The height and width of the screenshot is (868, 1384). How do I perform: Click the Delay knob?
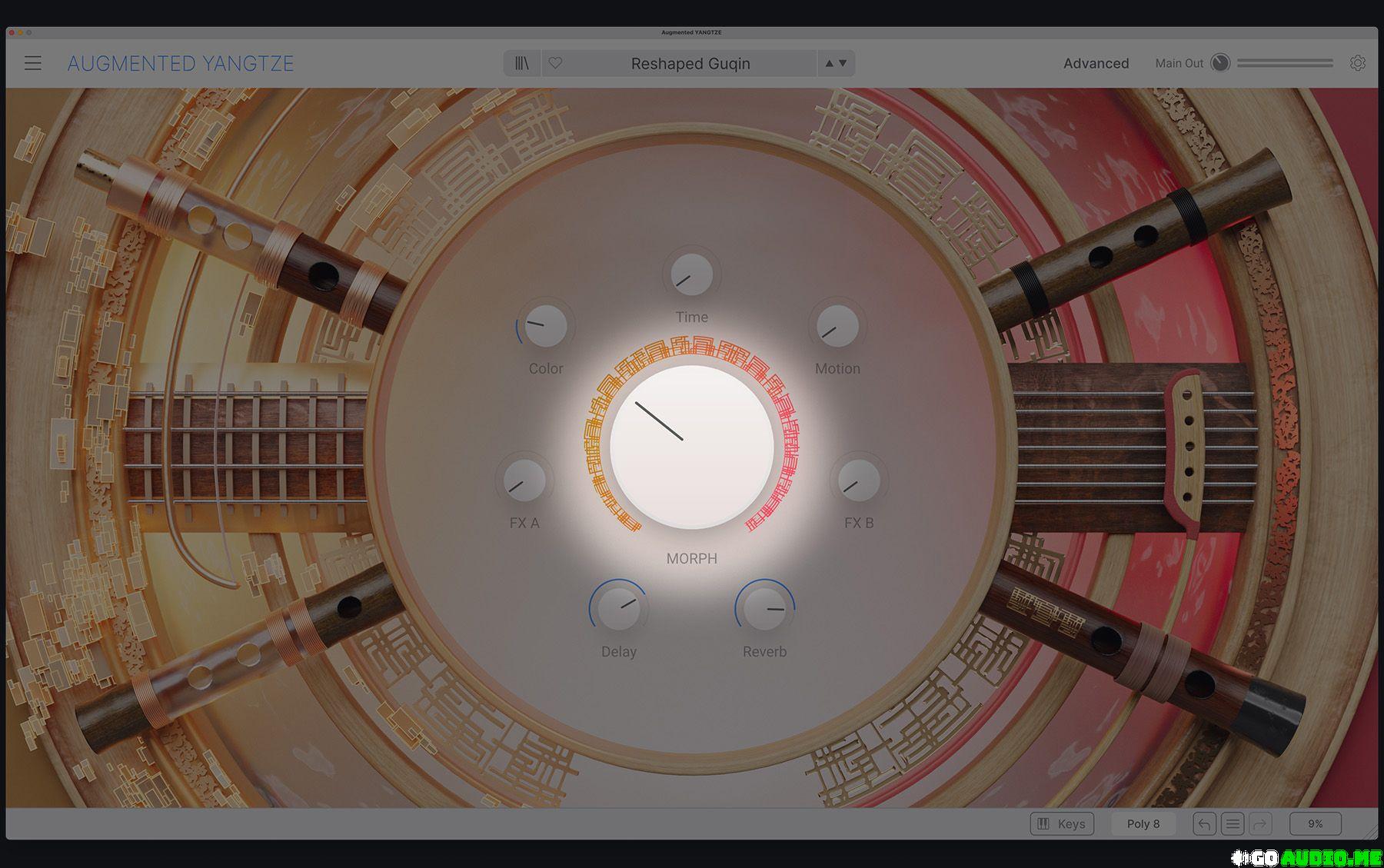click(619, 608)
